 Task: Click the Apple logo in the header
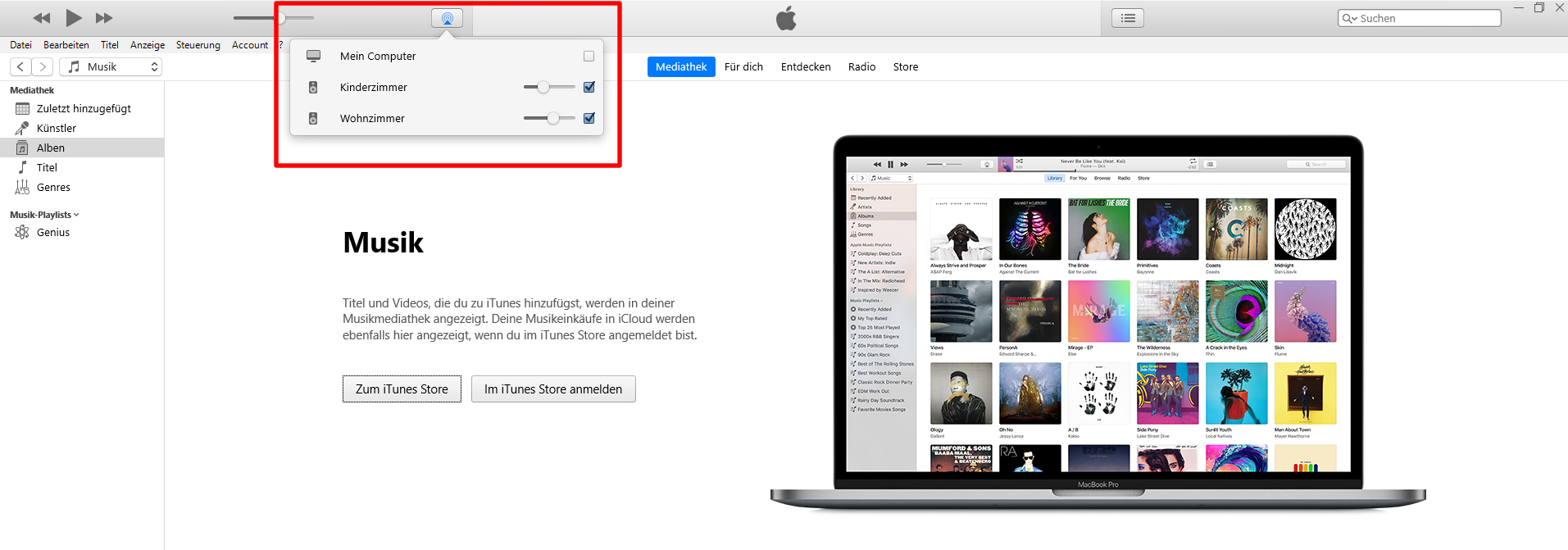click(x=786, y=18)
